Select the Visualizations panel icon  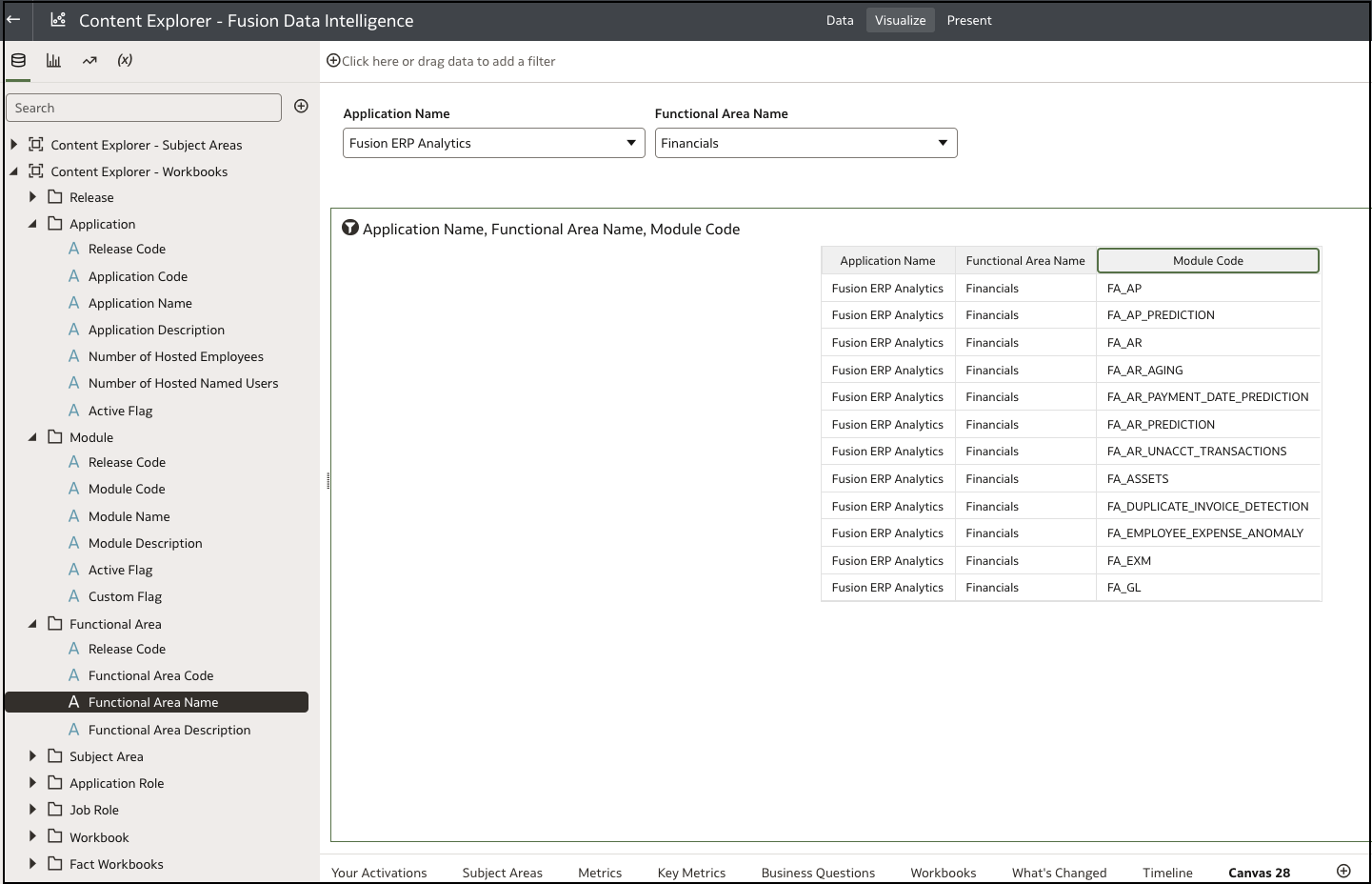pos(53,59)
